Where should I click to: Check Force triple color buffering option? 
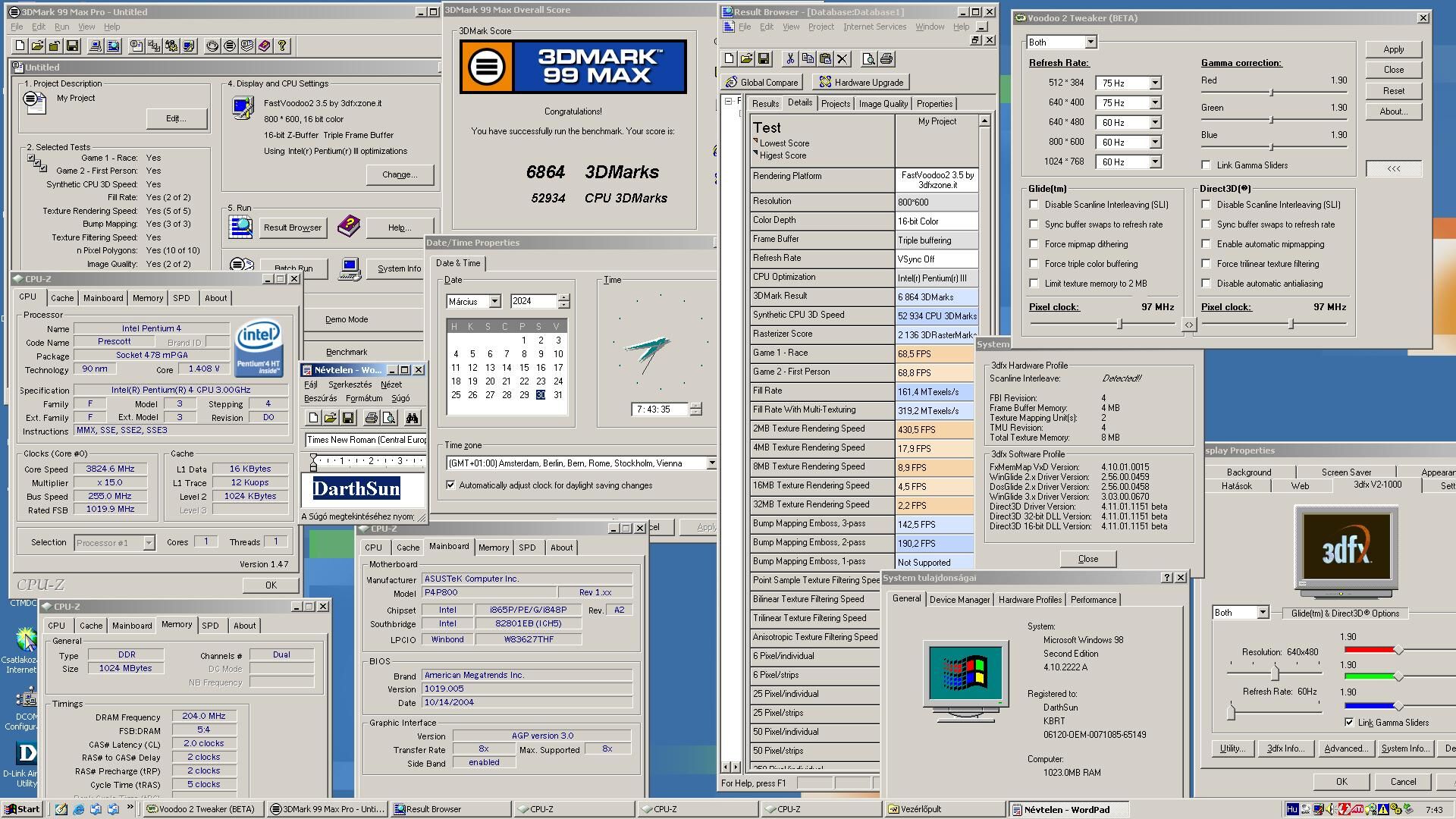1034,264
